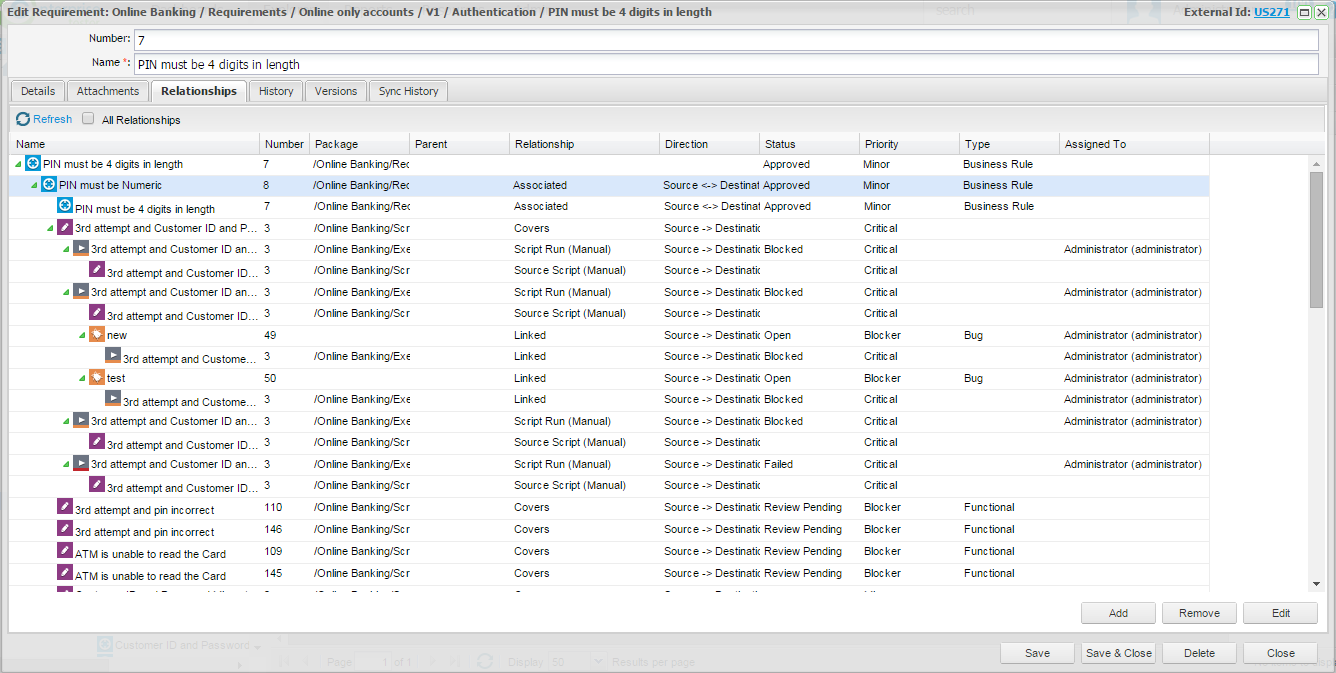
Task: Enable the All Relationships checkbox
Action: click(x=88, y=119)
